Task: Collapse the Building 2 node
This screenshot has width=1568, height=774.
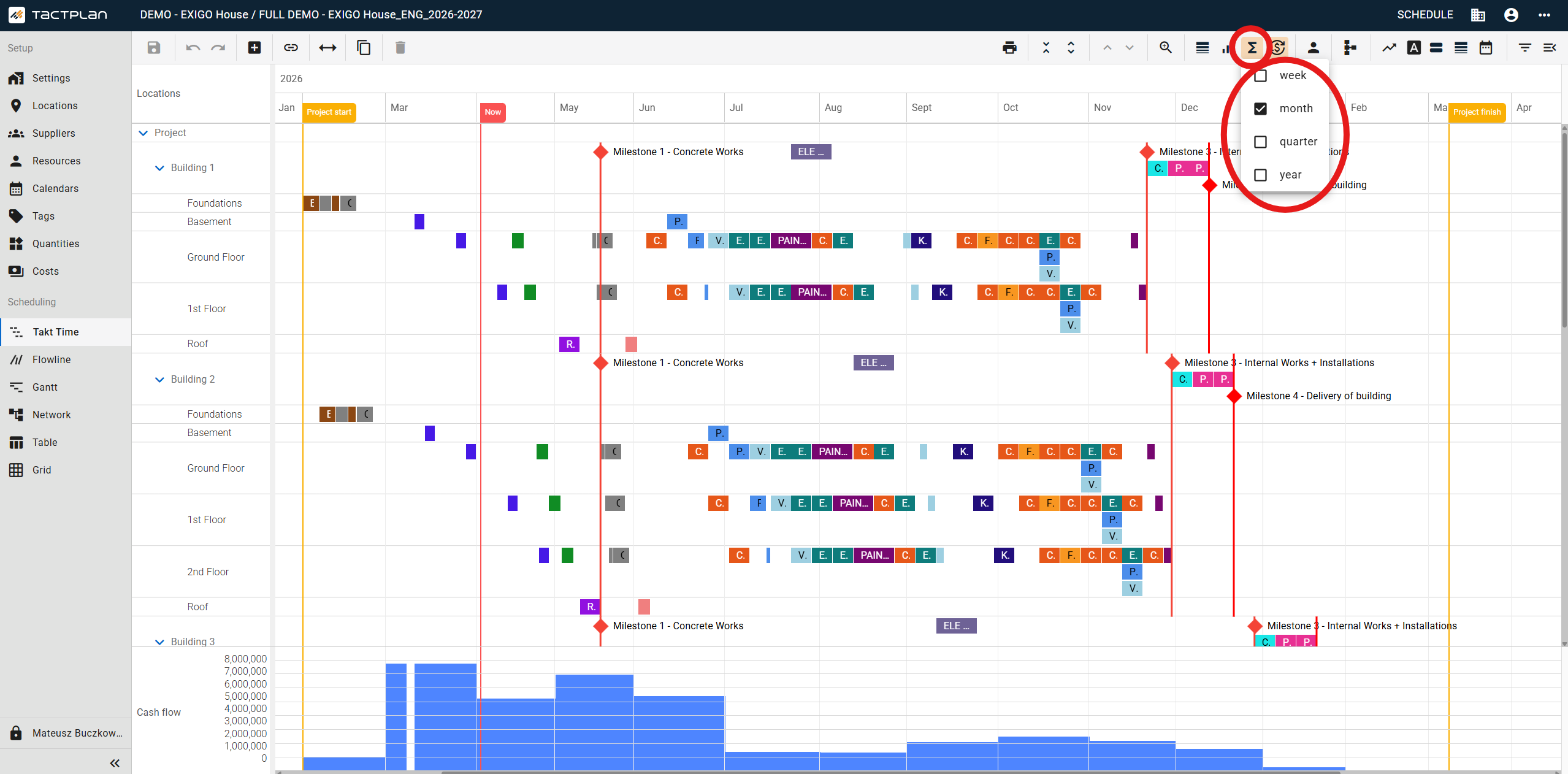Action: [x=159, y=380]
